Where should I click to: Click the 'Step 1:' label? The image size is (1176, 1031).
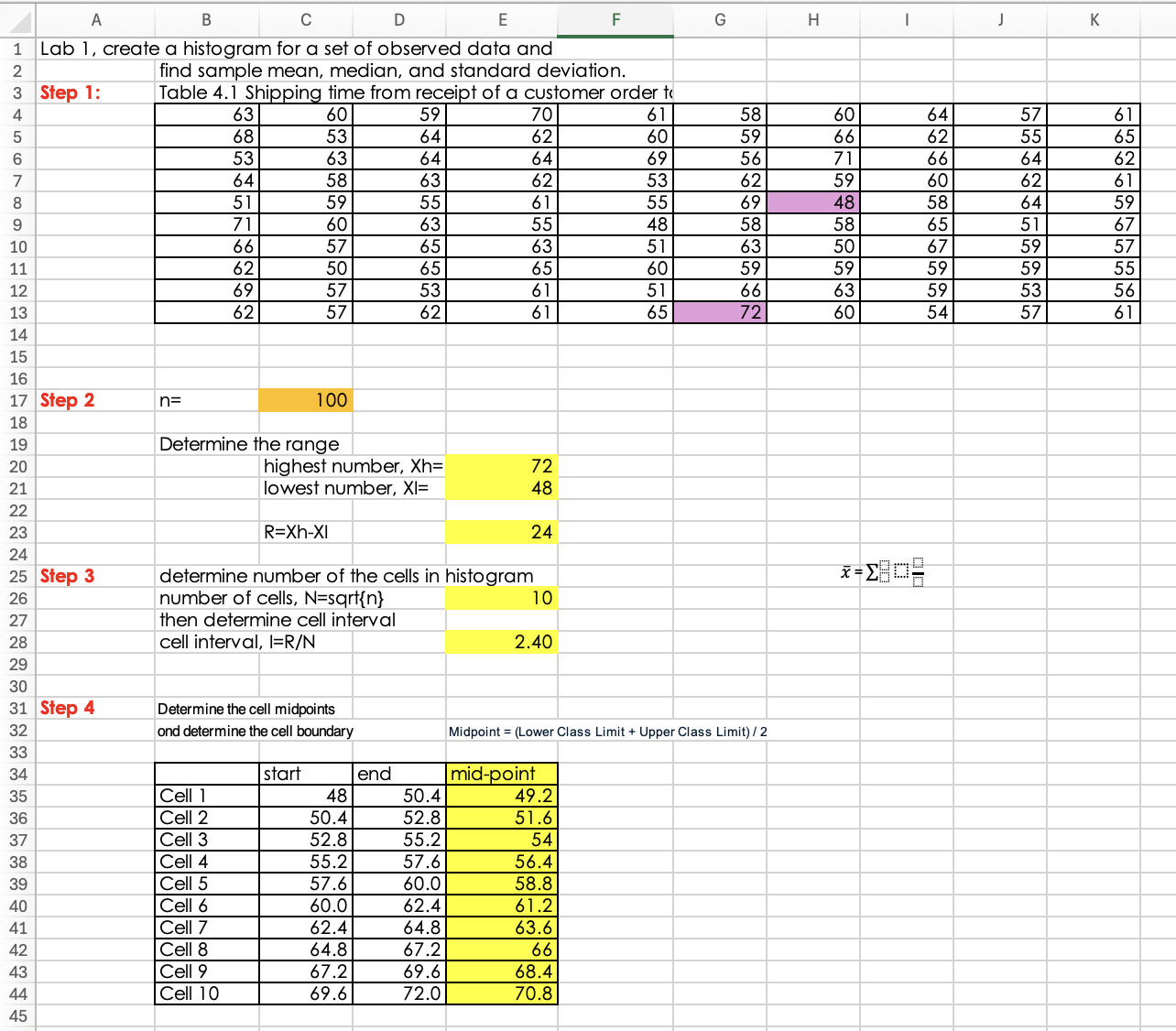coord(71,92)
